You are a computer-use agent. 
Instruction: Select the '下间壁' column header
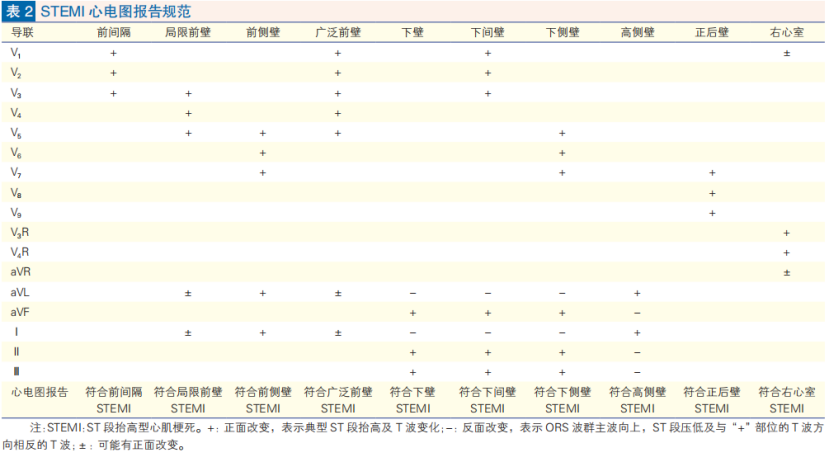pyautogui.click(x=487, y=32)
